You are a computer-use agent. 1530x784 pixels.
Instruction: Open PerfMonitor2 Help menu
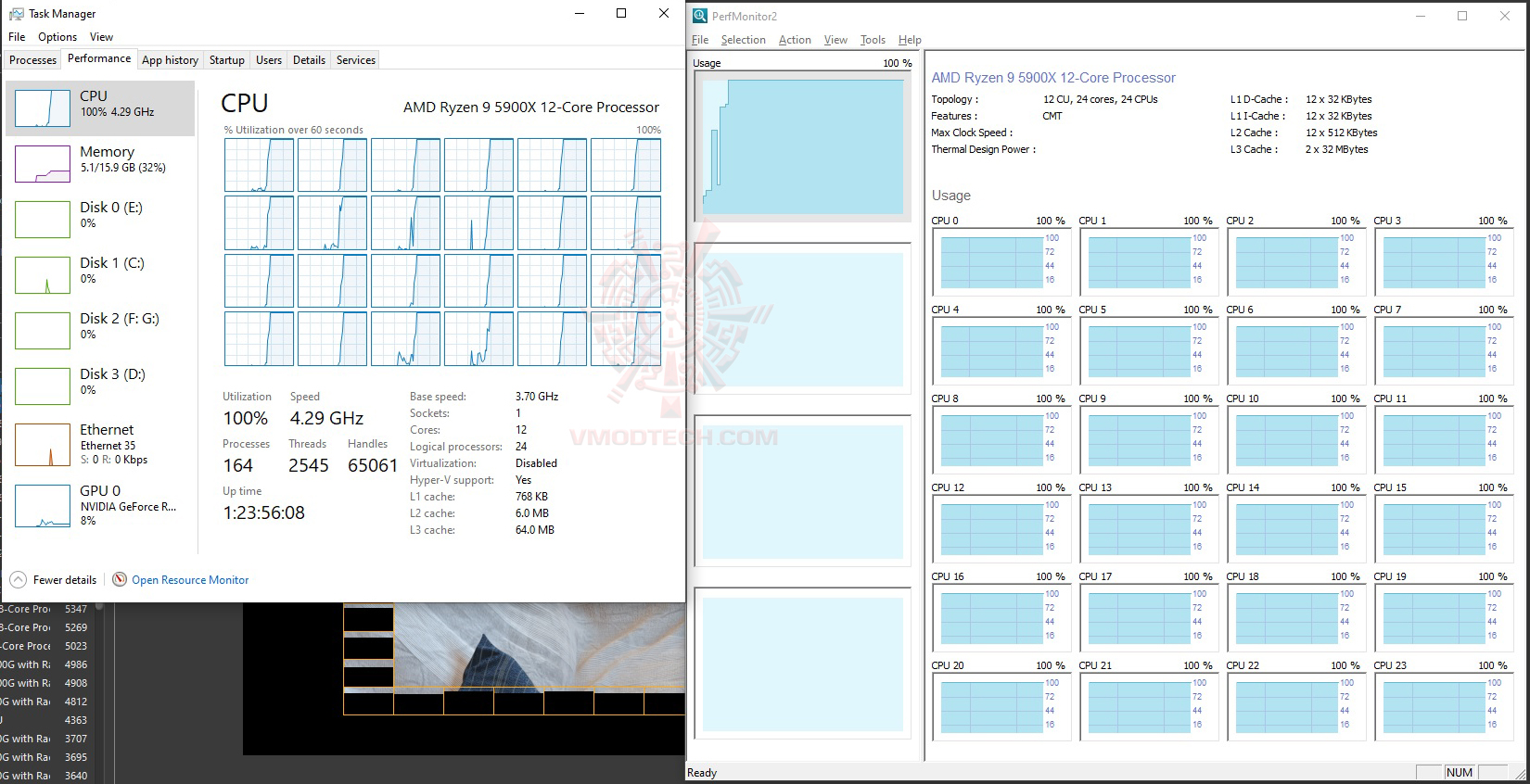[x=910, y=40]
